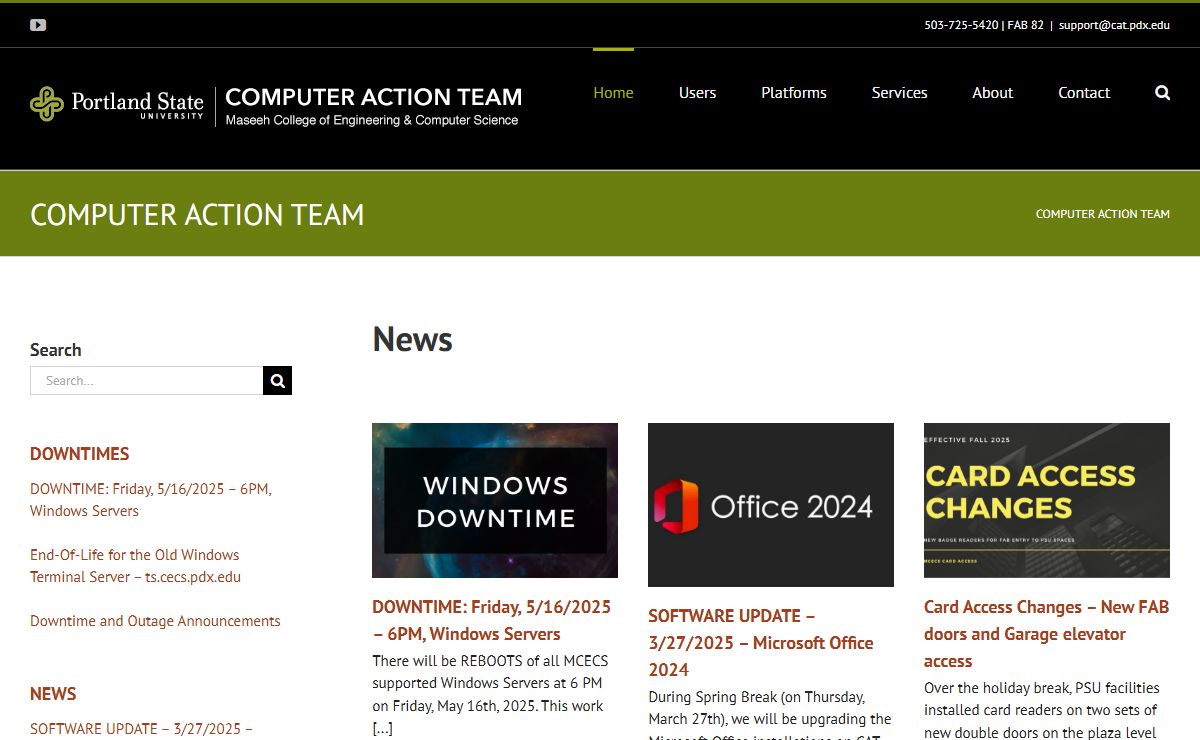Open sidebar SOFTWARE UPDATE 3/27/2025 link
This screenshot has width=1200, height=740.
pyautogui.click(x=141, y=729)
